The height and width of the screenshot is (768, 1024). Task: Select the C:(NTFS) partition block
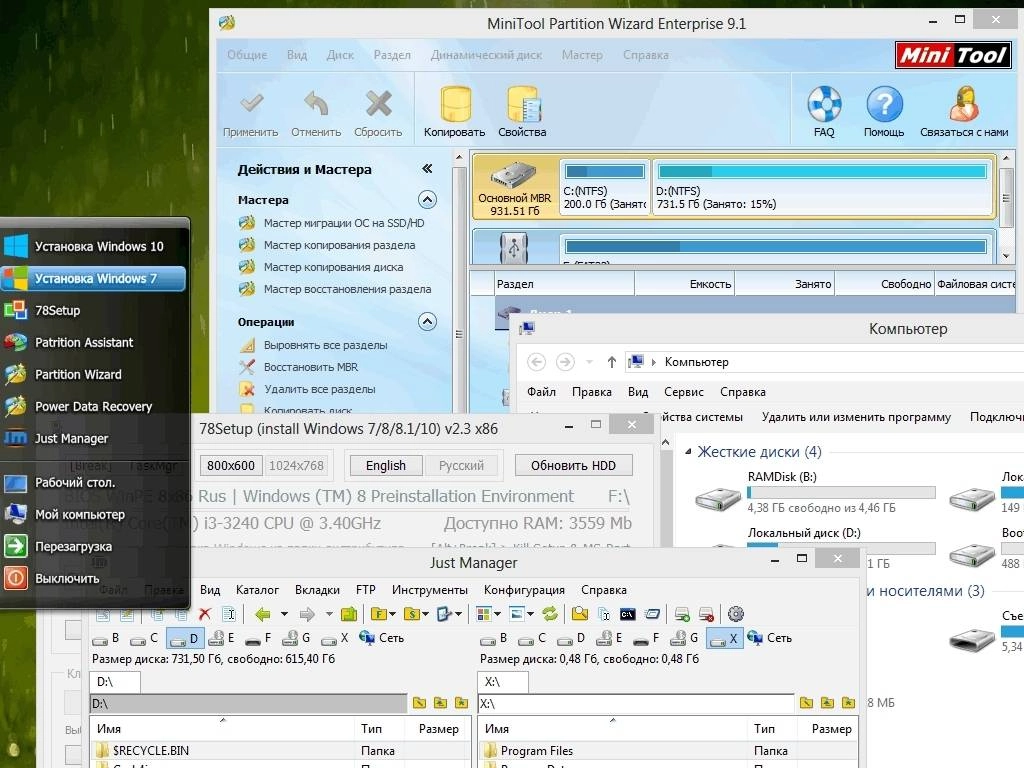[x=605, y=187]
